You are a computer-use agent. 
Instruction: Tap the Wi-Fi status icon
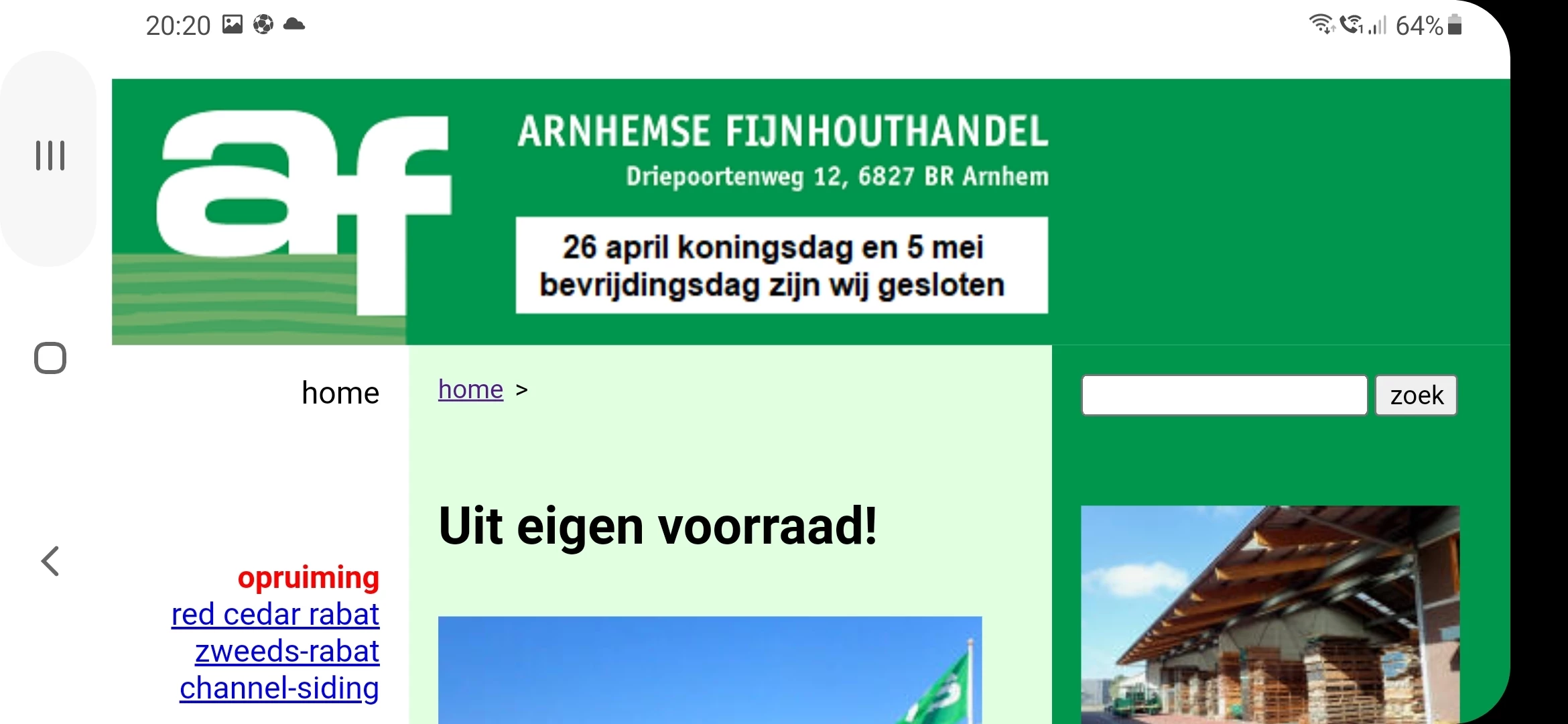pos(1321,25)
